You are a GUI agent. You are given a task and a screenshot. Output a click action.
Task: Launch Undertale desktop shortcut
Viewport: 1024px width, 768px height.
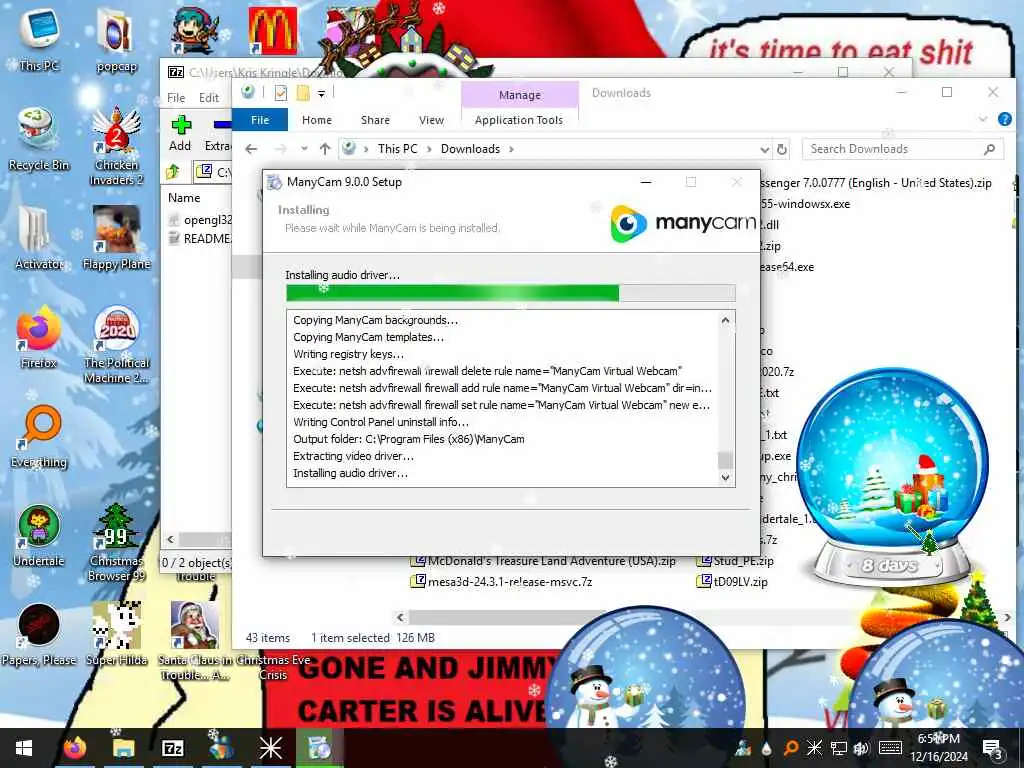pyautogui.click(x=39, y=536)
